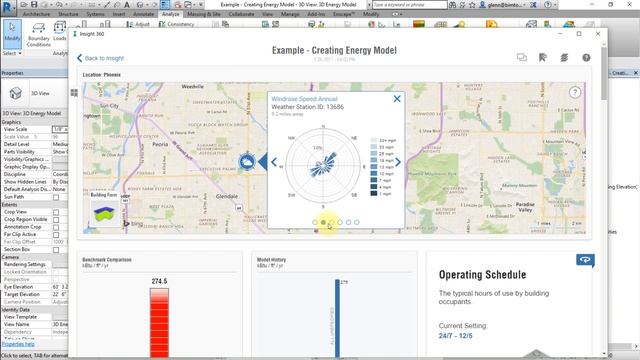Open the Default Analysis Display value dropdown
The image size is (640, 360).
tap(60, 189)
